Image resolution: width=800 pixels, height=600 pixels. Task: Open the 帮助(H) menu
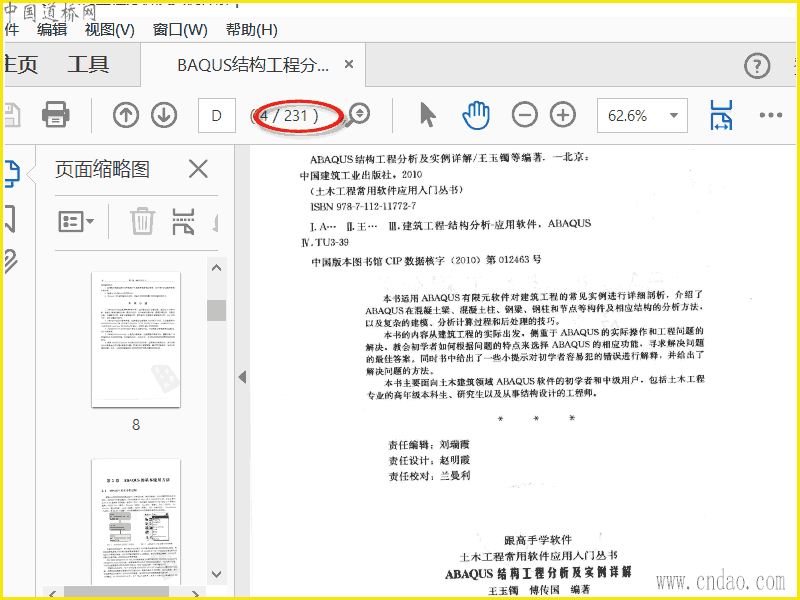click(x=252, y=30)
